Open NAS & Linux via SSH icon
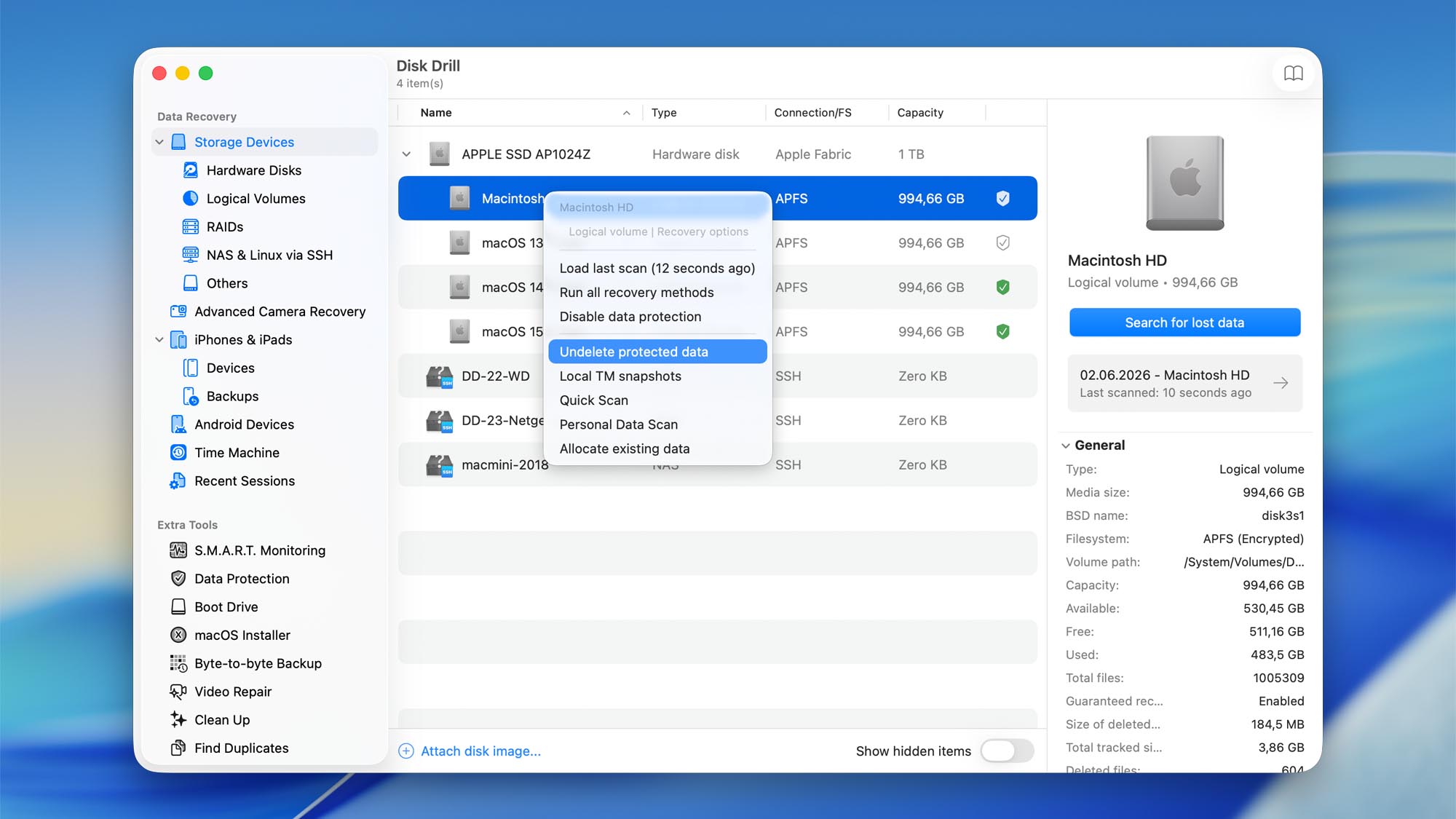The width and height of the screenshot is (1456, 819). [190, 255]
